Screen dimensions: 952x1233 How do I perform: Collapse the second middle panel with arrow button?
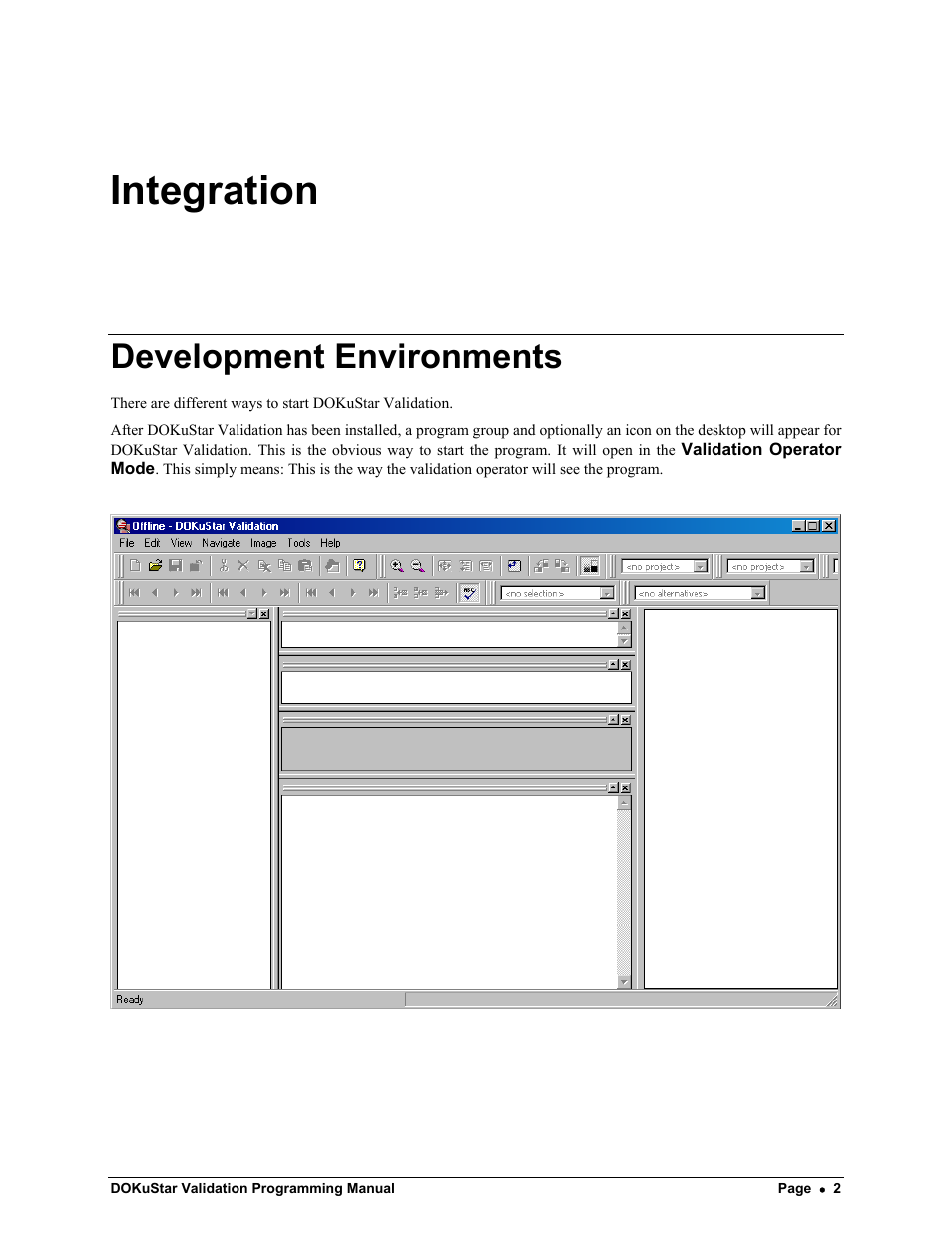(613, 665)
